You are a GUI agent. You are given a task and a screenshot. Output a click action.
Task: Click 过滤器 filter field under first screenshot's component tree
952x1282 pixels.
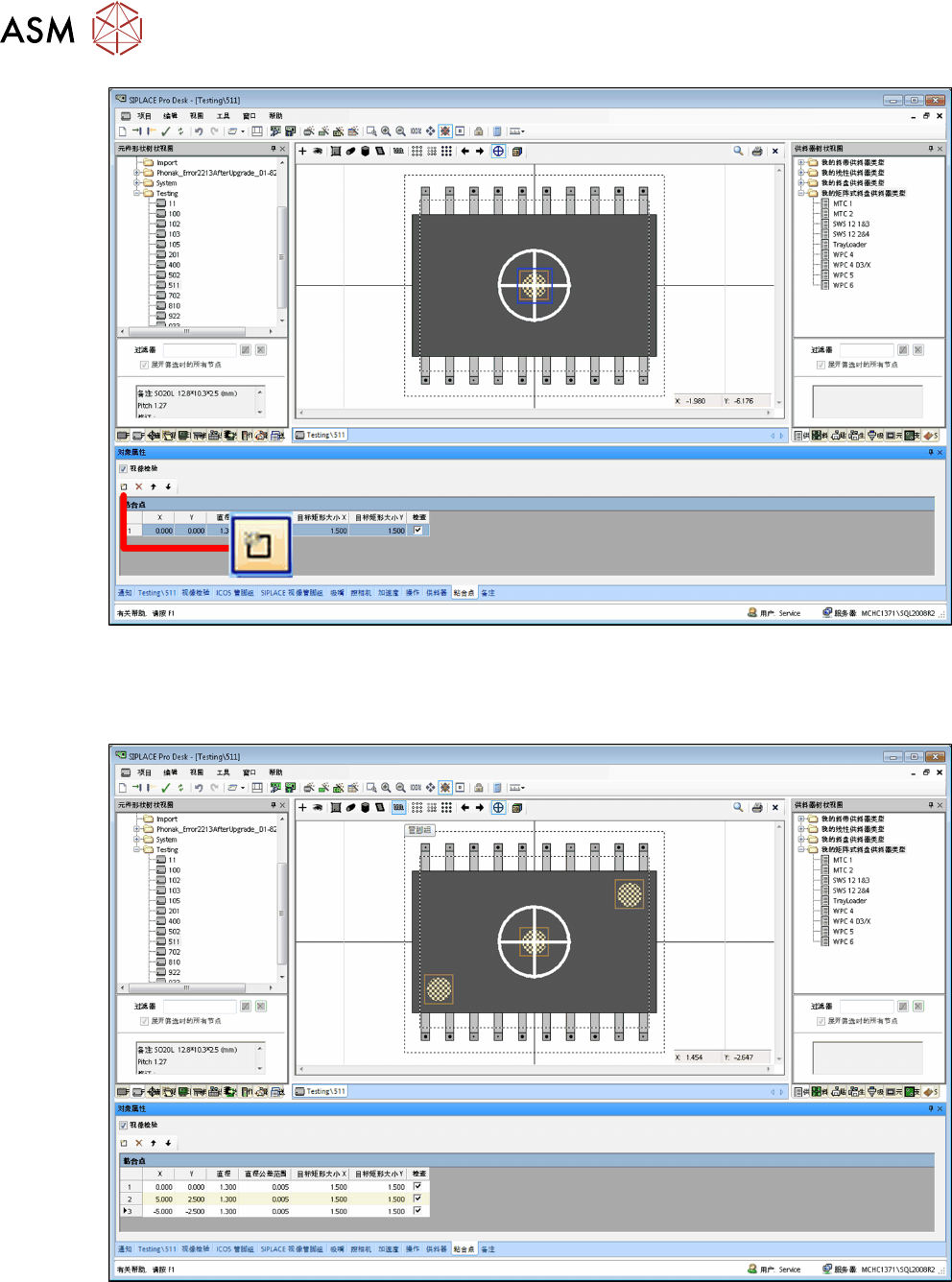point(199,350)
